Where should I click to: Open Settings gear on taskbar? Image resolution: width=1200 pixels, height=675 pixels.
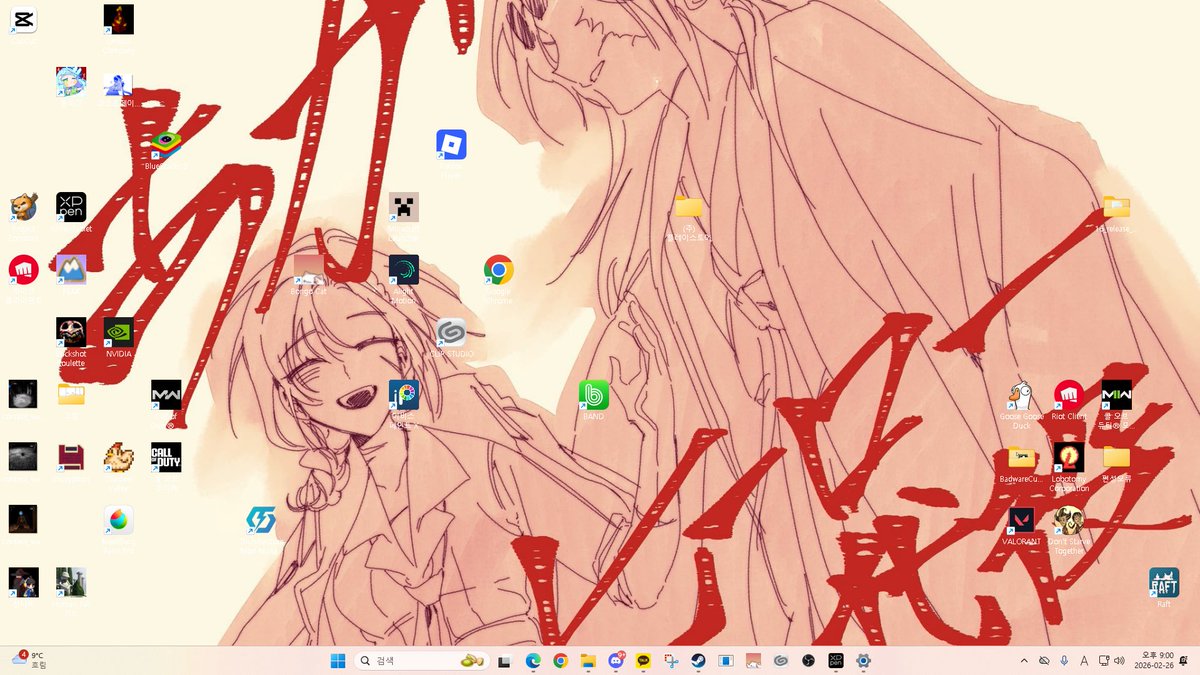864,660
